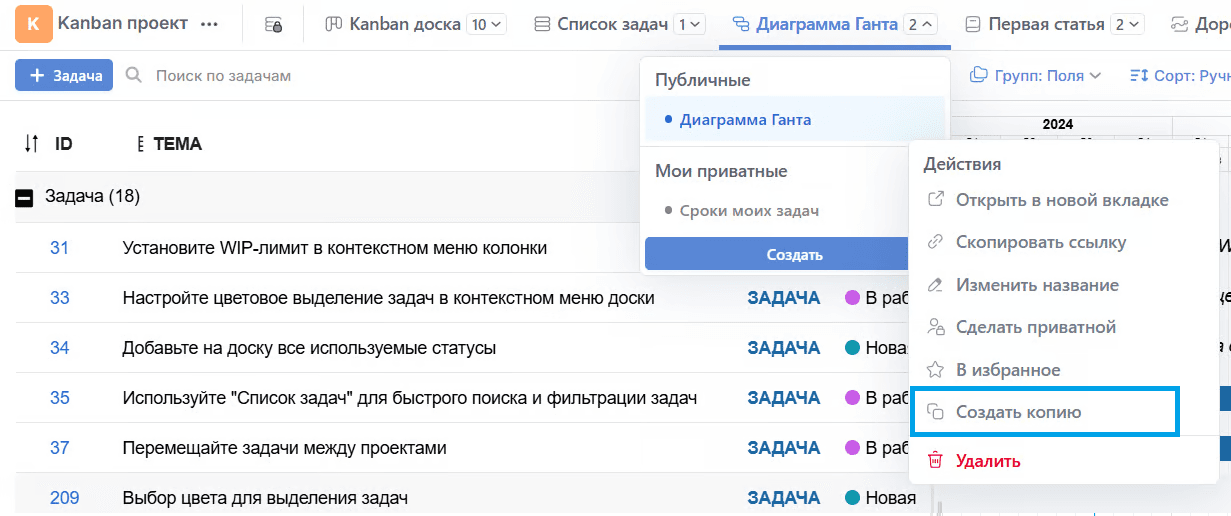This screenshot has height=516, width=1231.
Task: Open the Список задач views count dropdown
Action: 689,24
